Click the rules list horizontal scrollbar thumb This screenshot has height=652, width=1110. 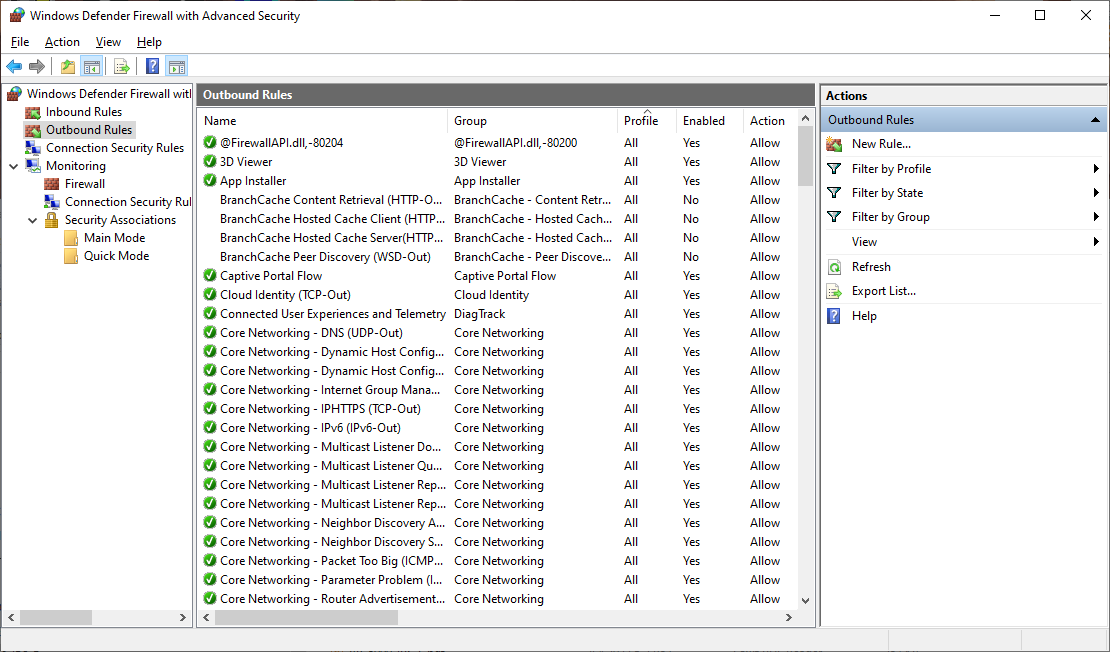[x=306, y=617]
